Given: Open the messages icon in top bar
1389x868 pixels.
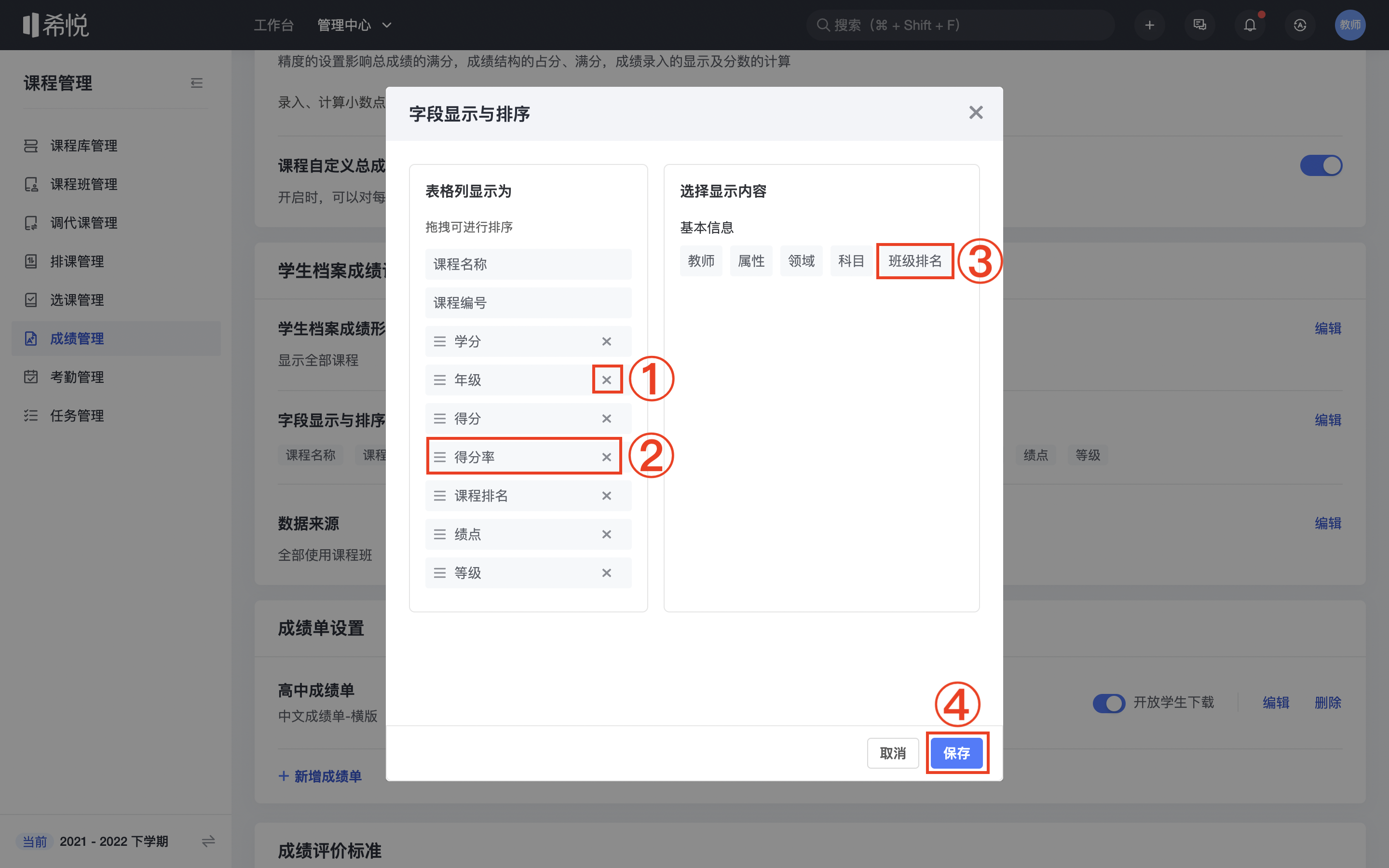Looking at the screenshot, I should pyautogui.click(x=1199, y=25).
